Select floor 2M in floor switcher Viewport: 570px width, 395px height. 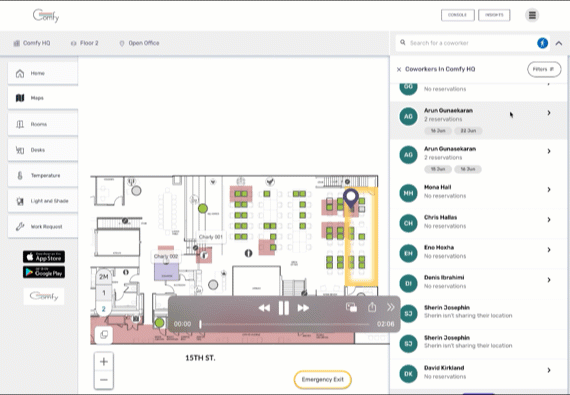point(104,277)
